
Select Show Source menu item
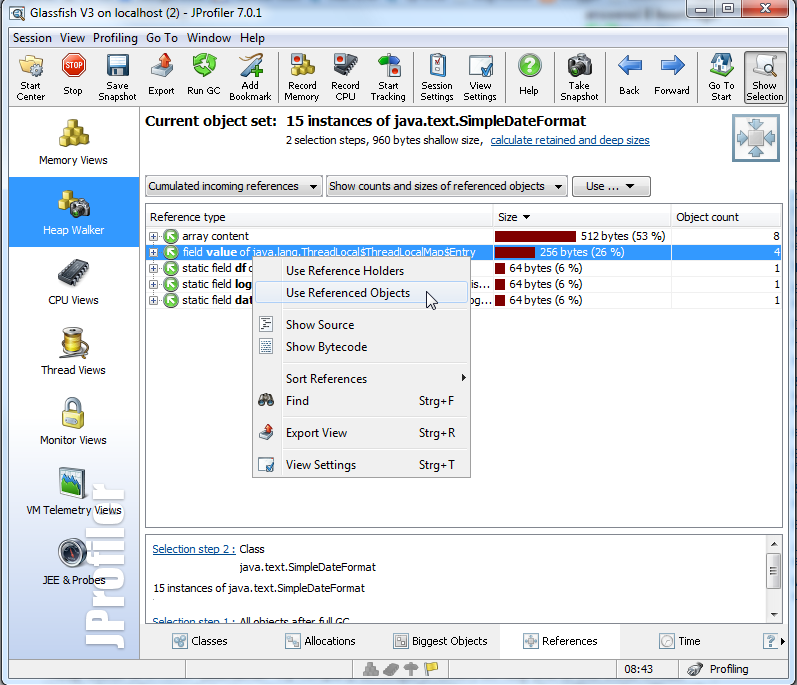[x=361, y=325]
